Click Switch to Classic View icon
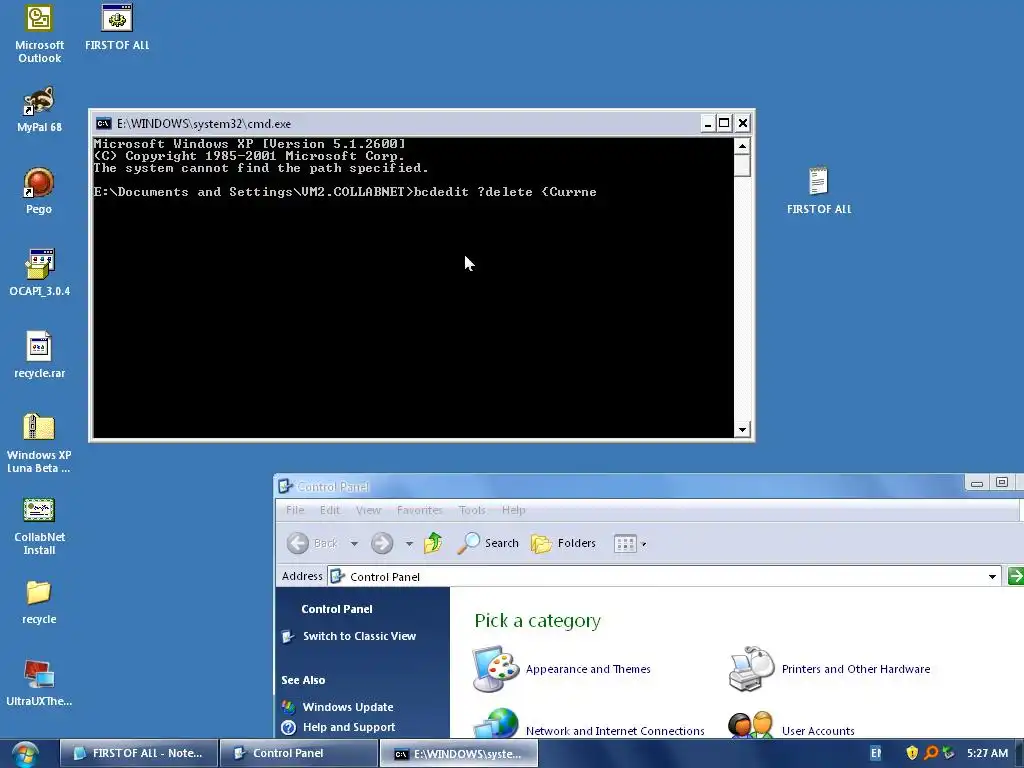 point(288,636)
